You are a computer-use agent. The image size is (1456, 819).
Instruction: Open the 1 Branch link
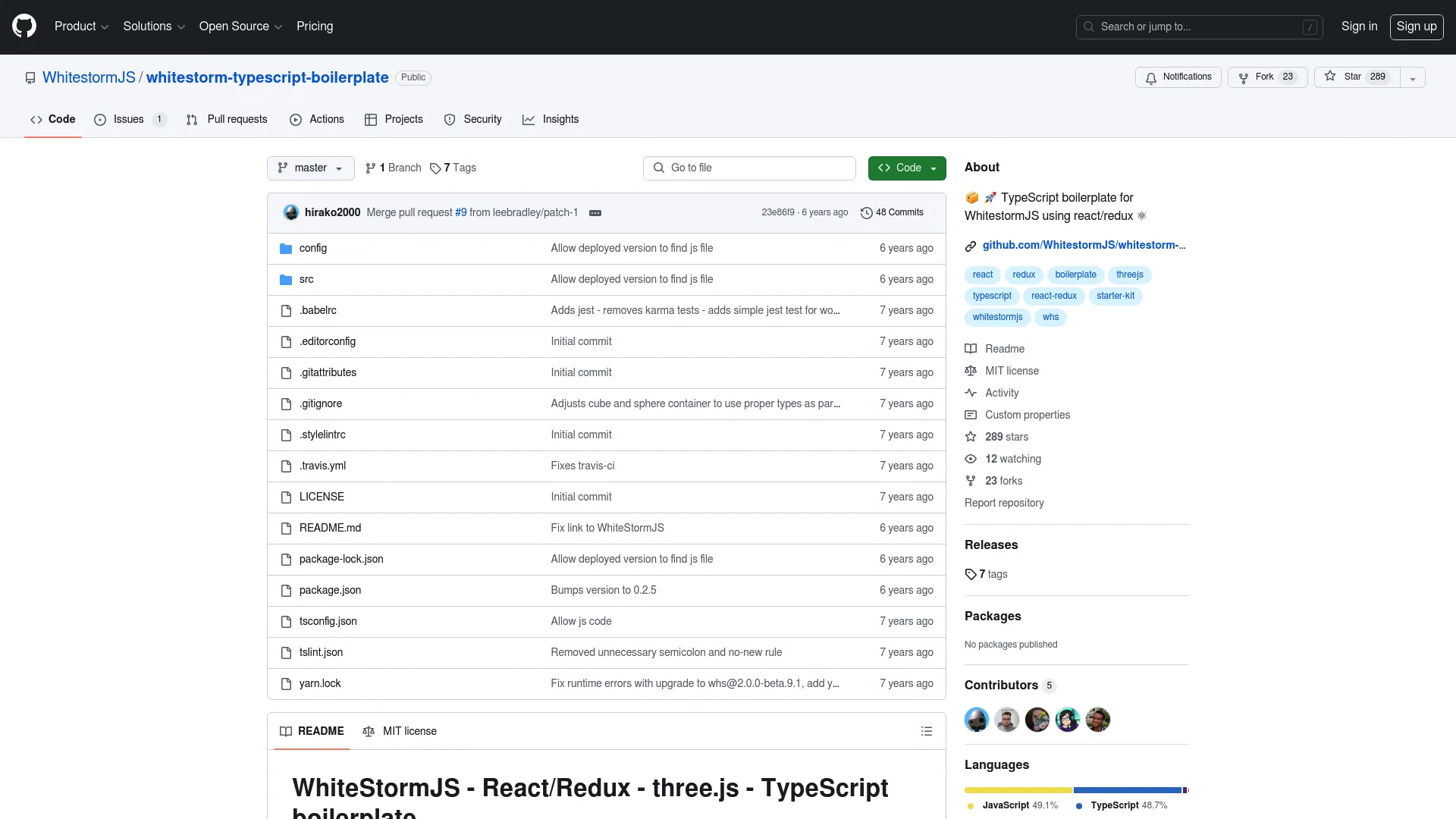point(393,168)
